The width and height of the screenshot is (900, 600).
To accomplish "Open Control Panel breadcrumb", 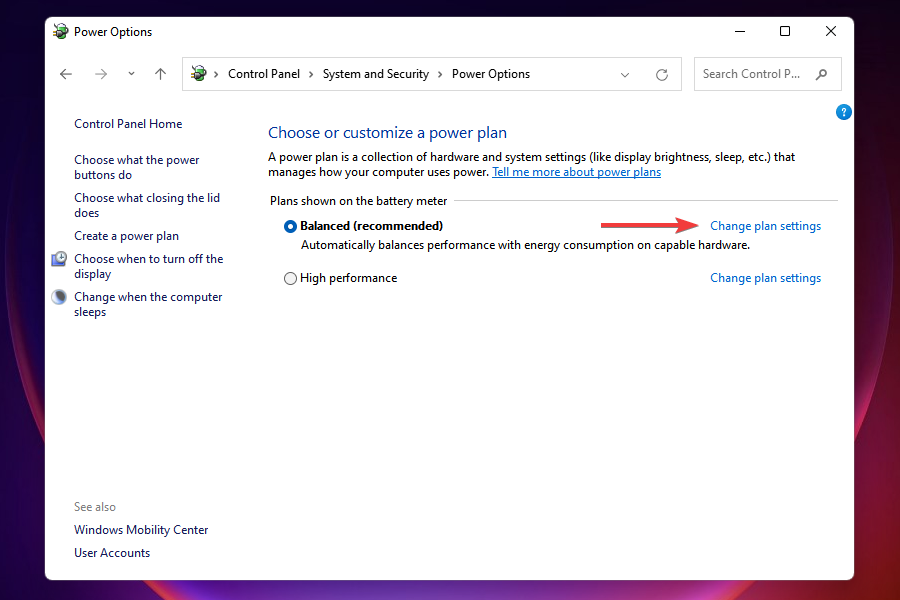I will point(264,74).
